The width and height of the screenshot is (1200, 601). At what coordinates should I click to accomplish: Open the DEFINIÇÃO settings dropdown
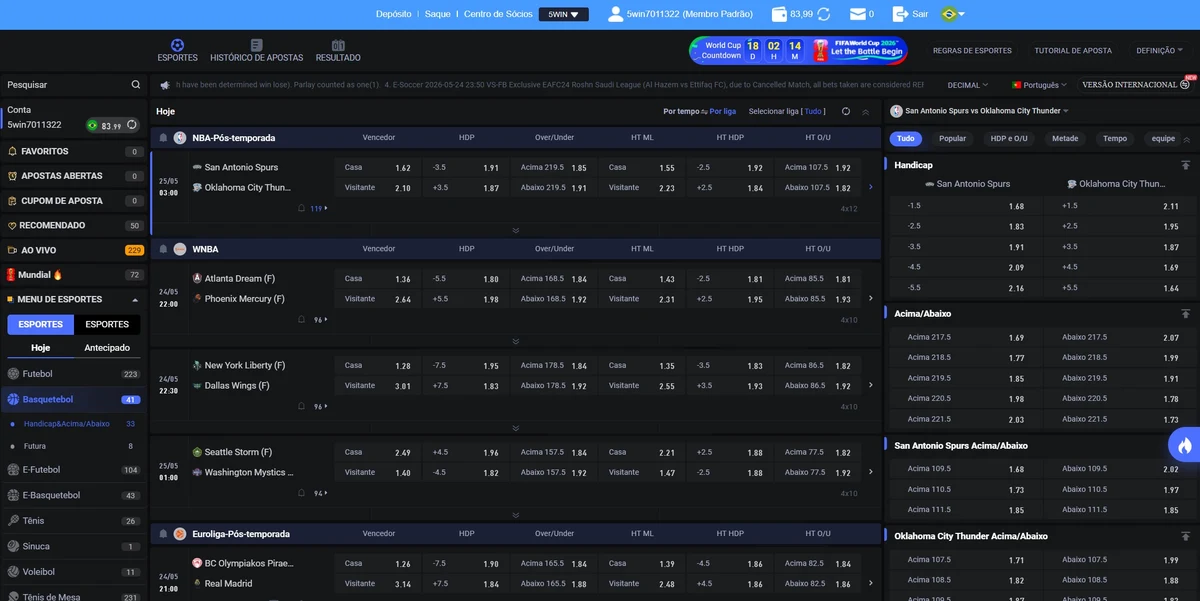1161,51
